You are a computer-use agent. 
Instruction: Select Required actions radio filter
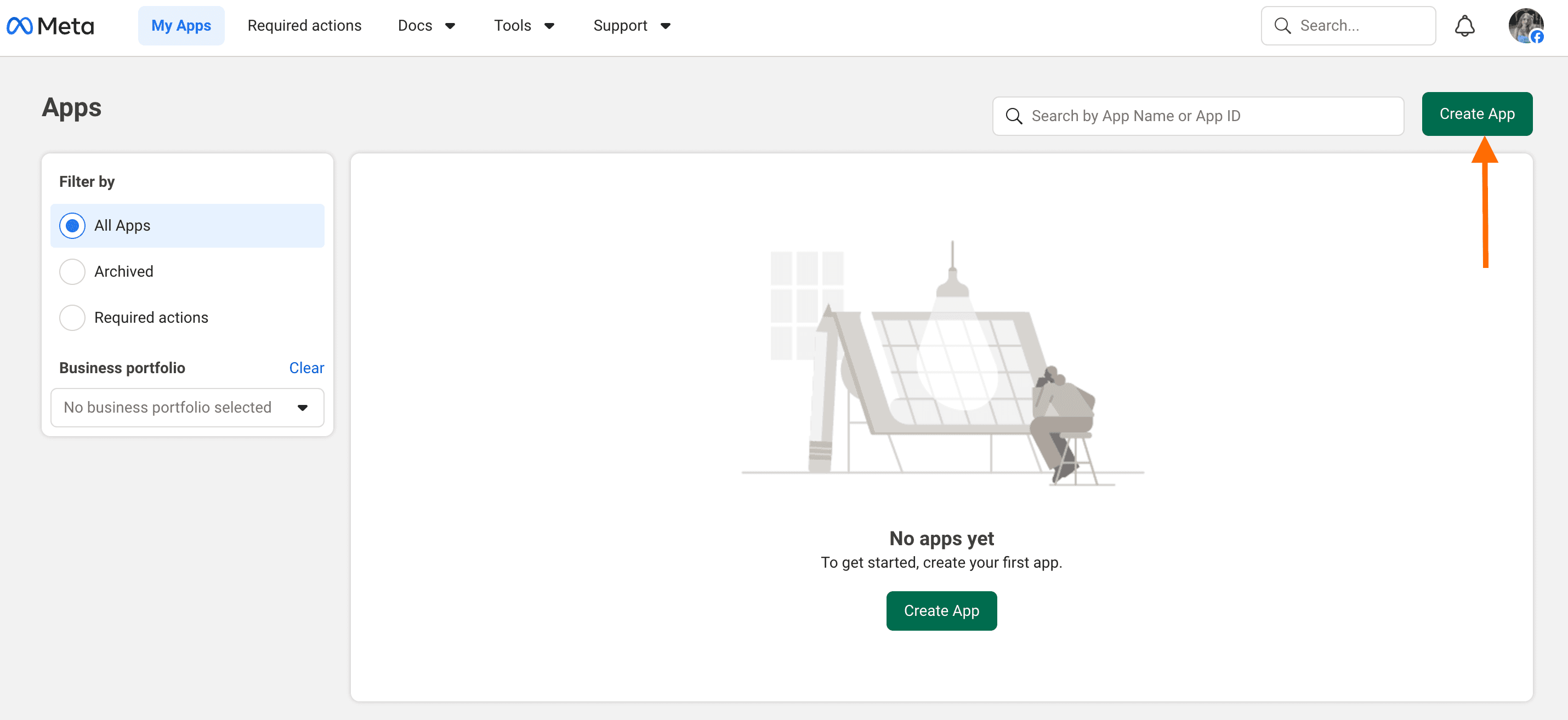click(x=72, y=318)
